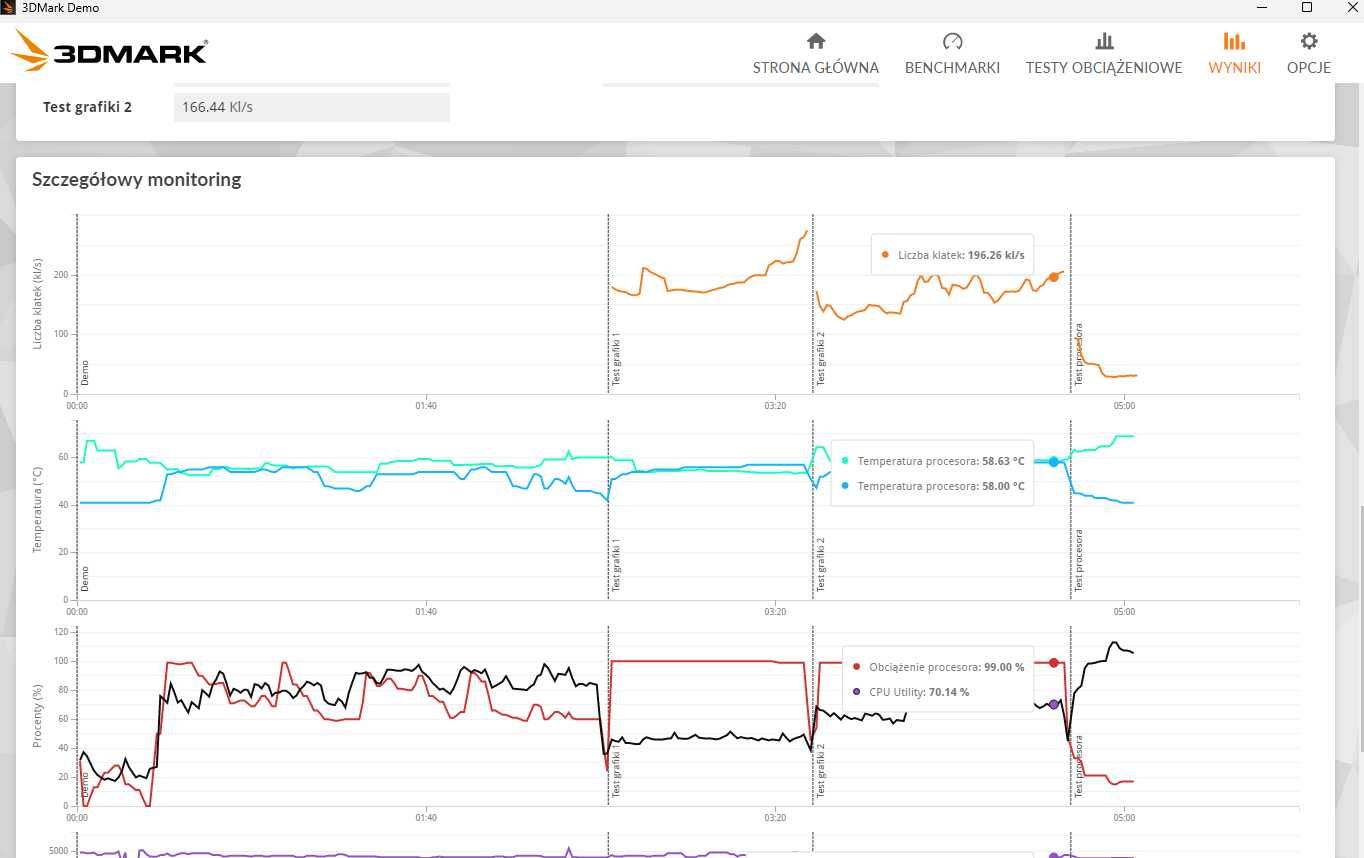Click the "Liczba klatek (kl/s)" axis title
Image resolution: width=1364 pixels, height=858 pixels.
[38, 303]
